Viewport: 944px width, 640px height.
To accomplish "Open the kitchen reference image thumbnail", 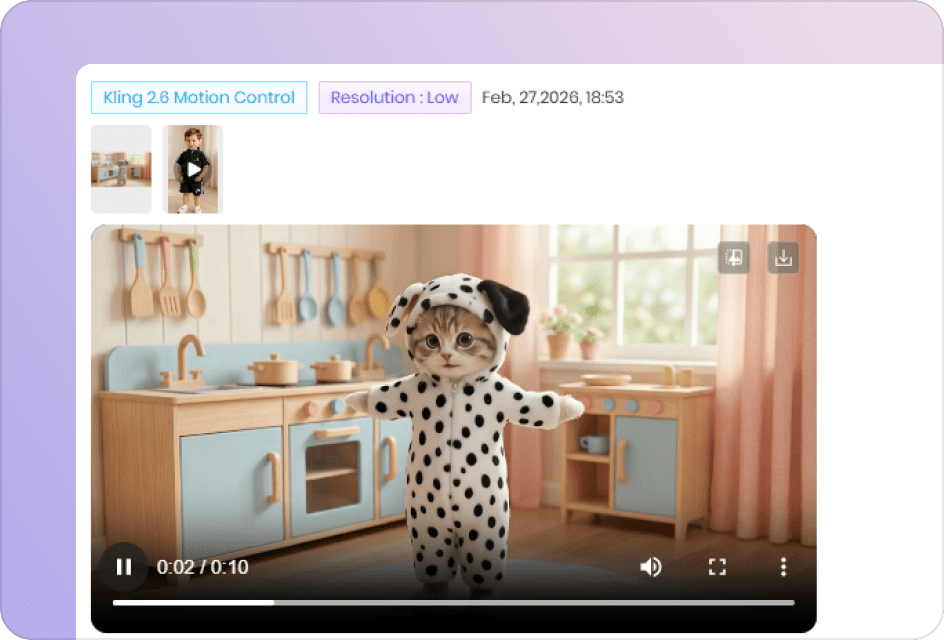I will tap(121, 169).
